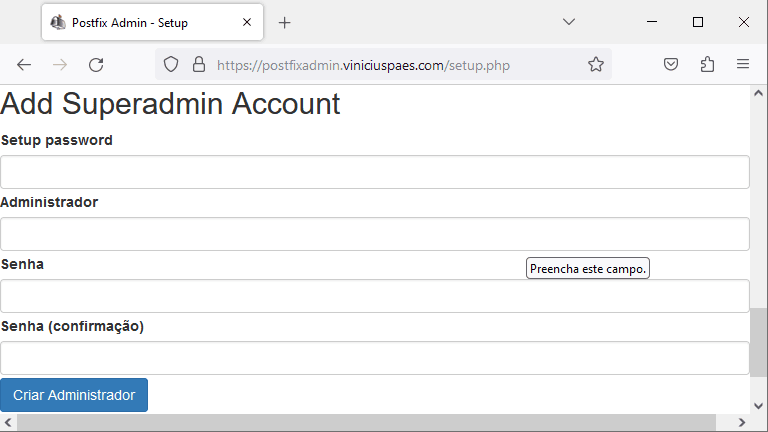Focus the Senha (confirmação) field
The width and height of the screenshot is (768, 432).
[x=375, y=358]
